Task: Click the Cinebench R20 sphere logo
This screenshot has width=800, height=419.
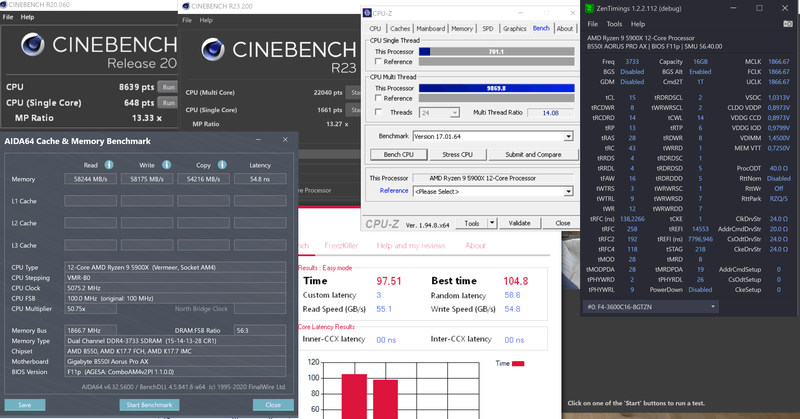Action: coord(33,44)
